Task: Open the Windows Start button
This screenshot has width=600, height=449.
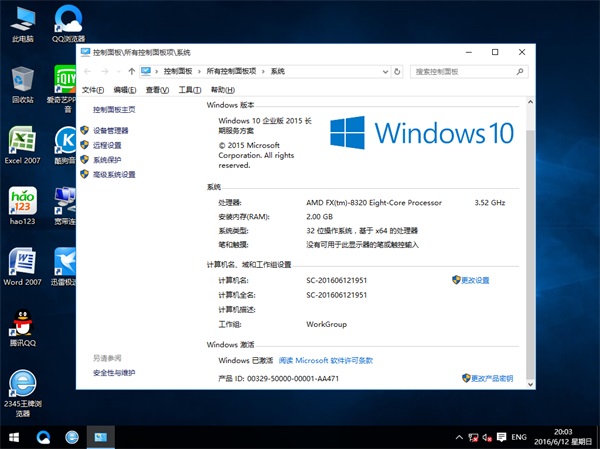Action: [x=14, y=438]
